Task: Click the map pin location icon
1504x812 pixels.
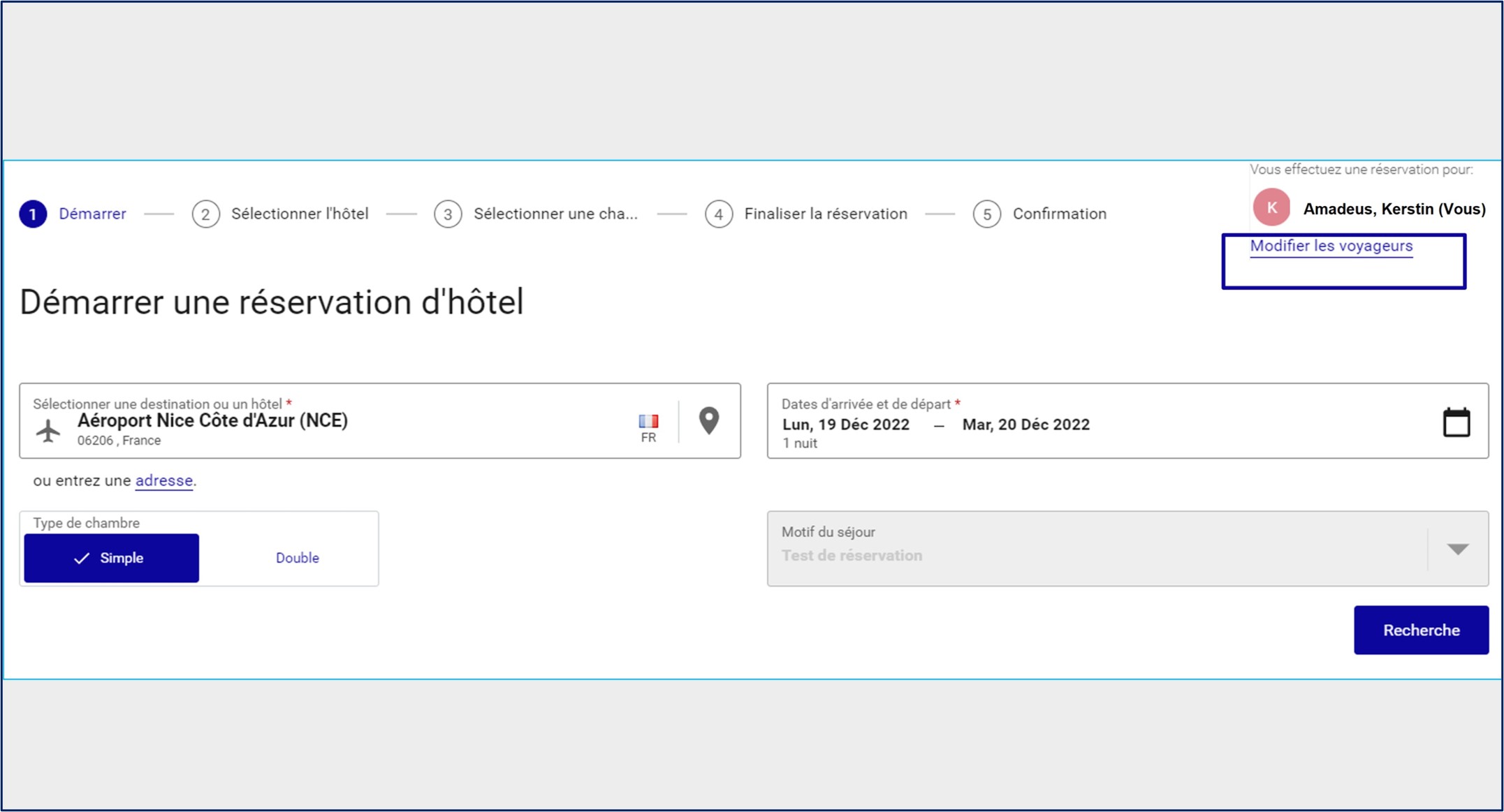Action: [x=708, y=421]
